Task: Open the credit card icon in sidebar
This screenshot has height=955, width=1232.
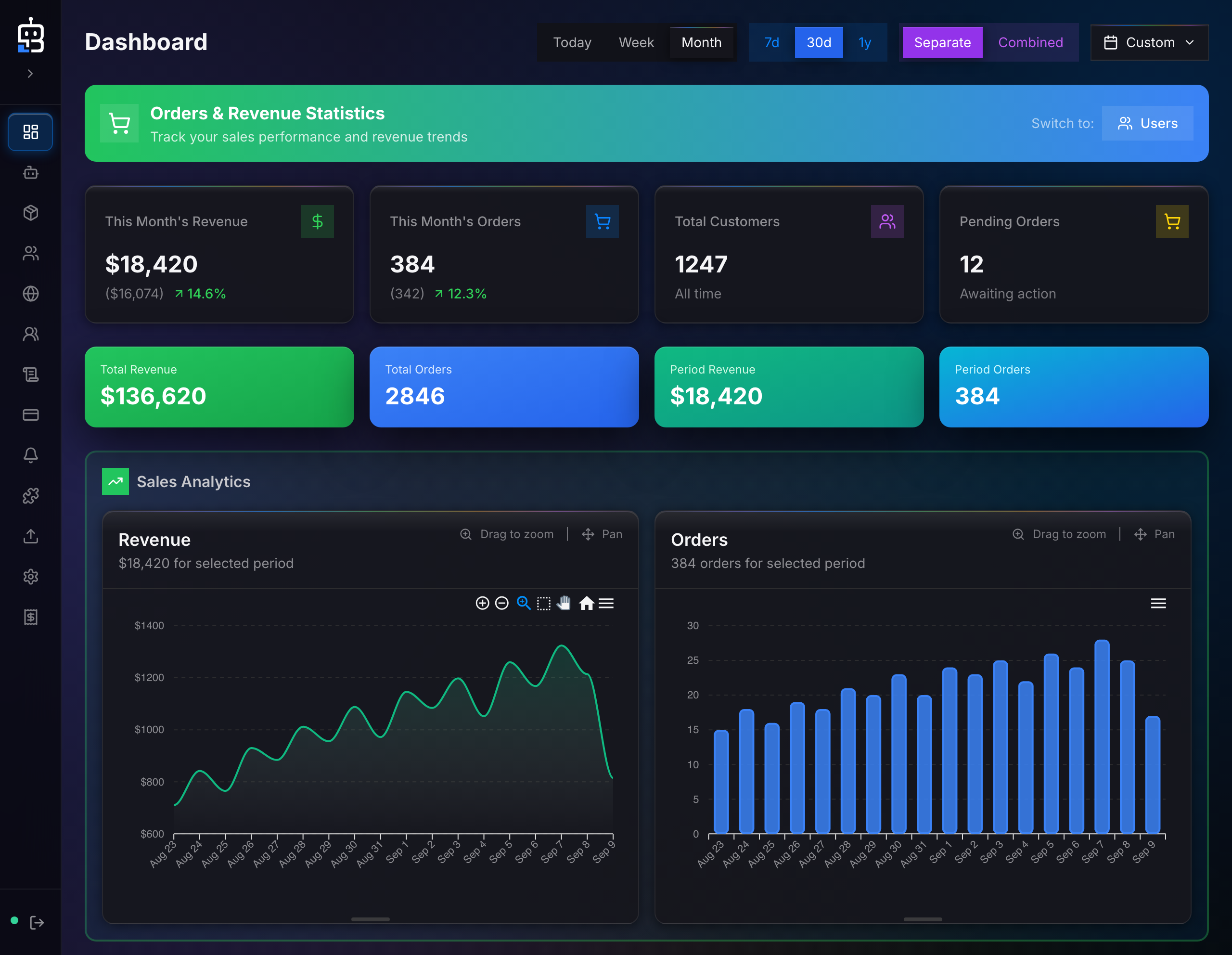Action: pyautogui.click(x=30, y=414)
